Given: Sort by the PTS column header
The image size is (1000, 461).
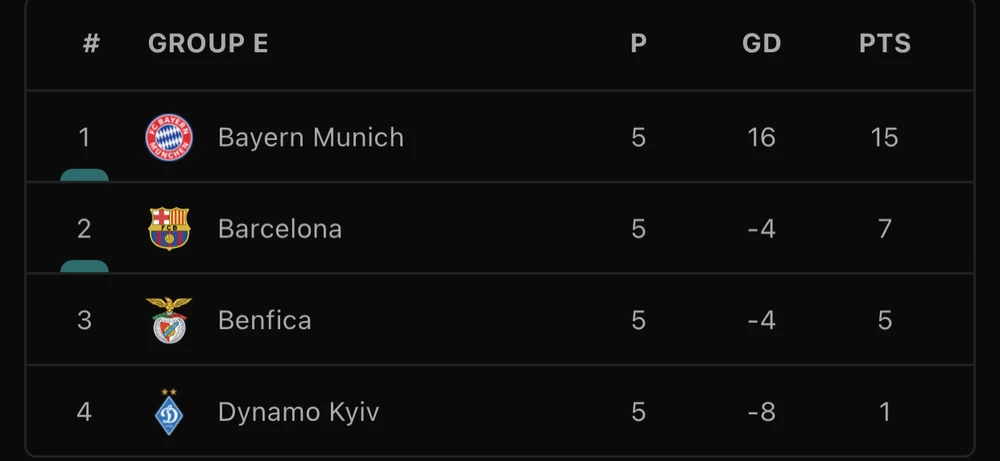Looking at the screenshot, I should (885, 44).
